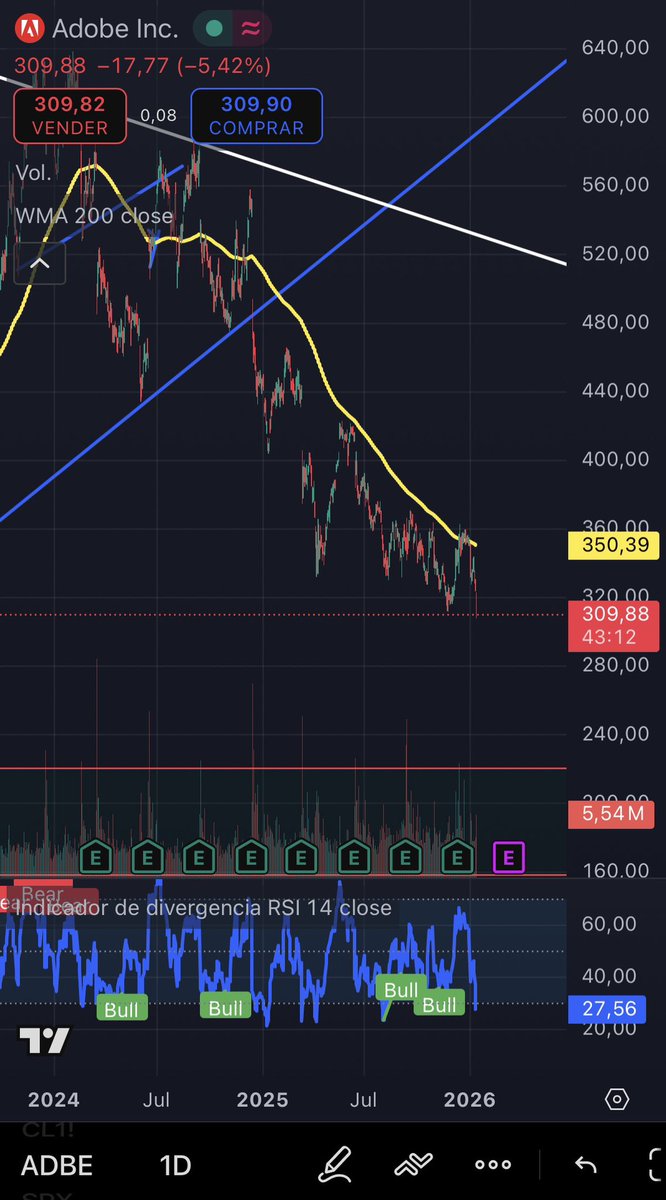Tap the 2025 time axis label
The image size is (666, 1200).
(262, 1100)
